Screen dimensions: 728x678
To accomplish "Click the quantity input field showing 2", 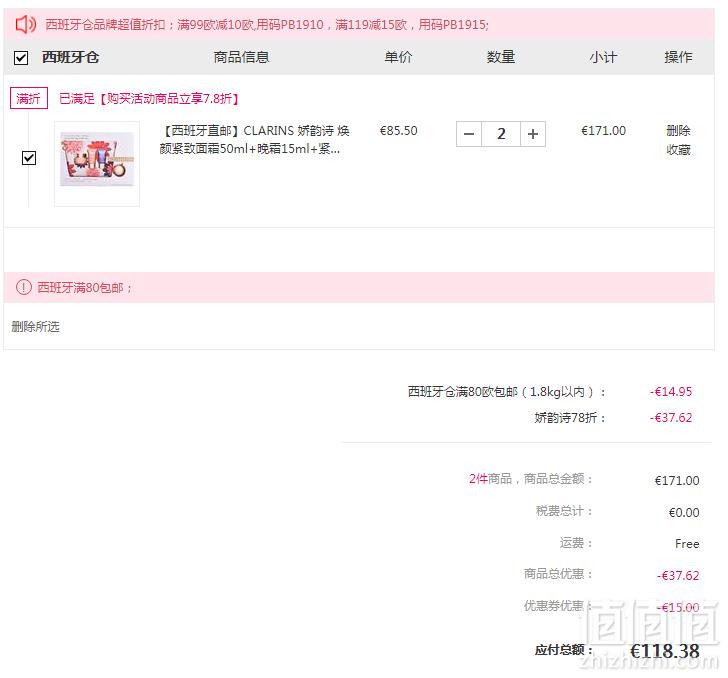I will 501,134.
